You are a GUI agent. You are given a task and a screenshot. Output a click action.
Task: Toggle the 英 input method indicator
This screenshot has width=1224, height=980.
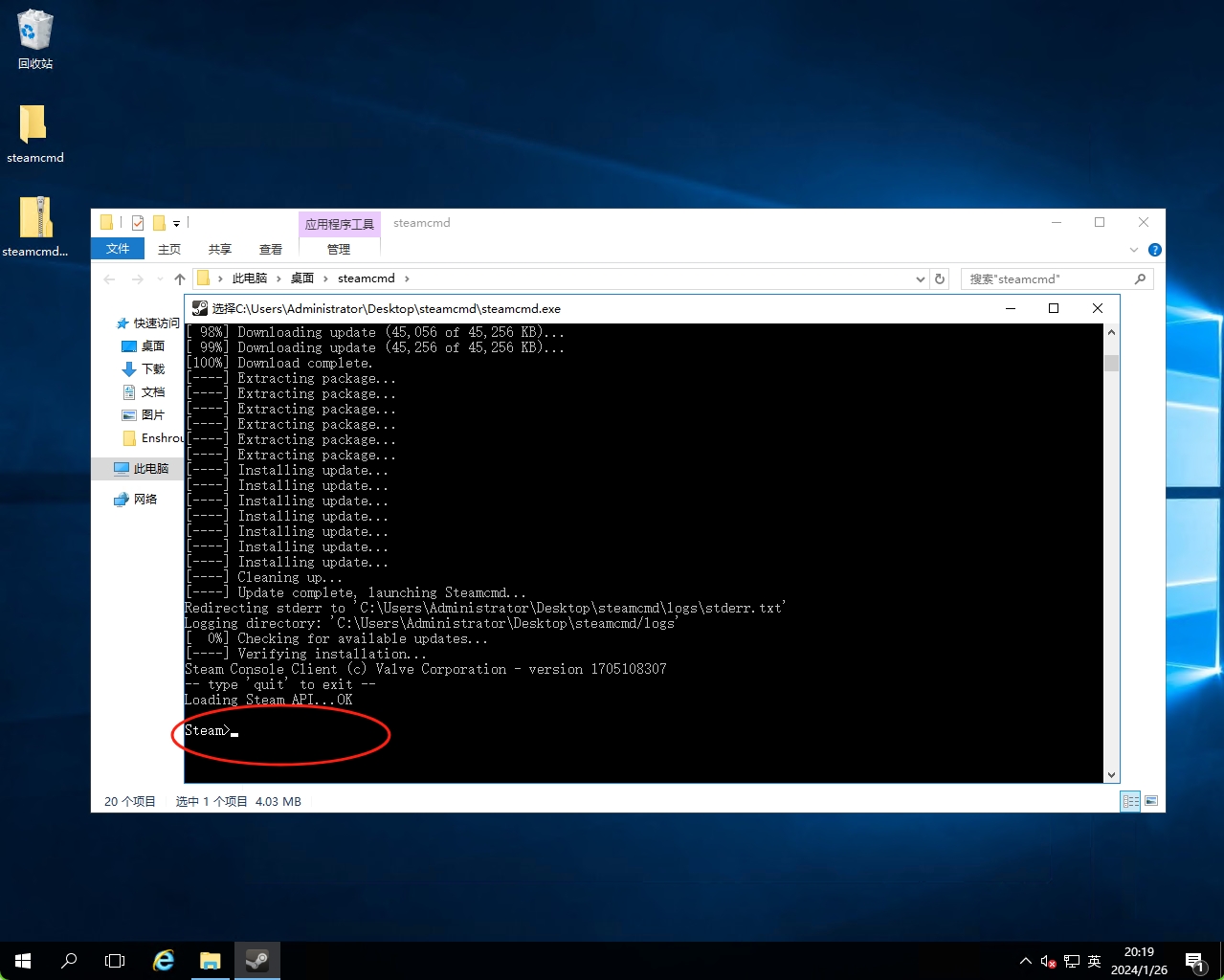(1095, 961)
